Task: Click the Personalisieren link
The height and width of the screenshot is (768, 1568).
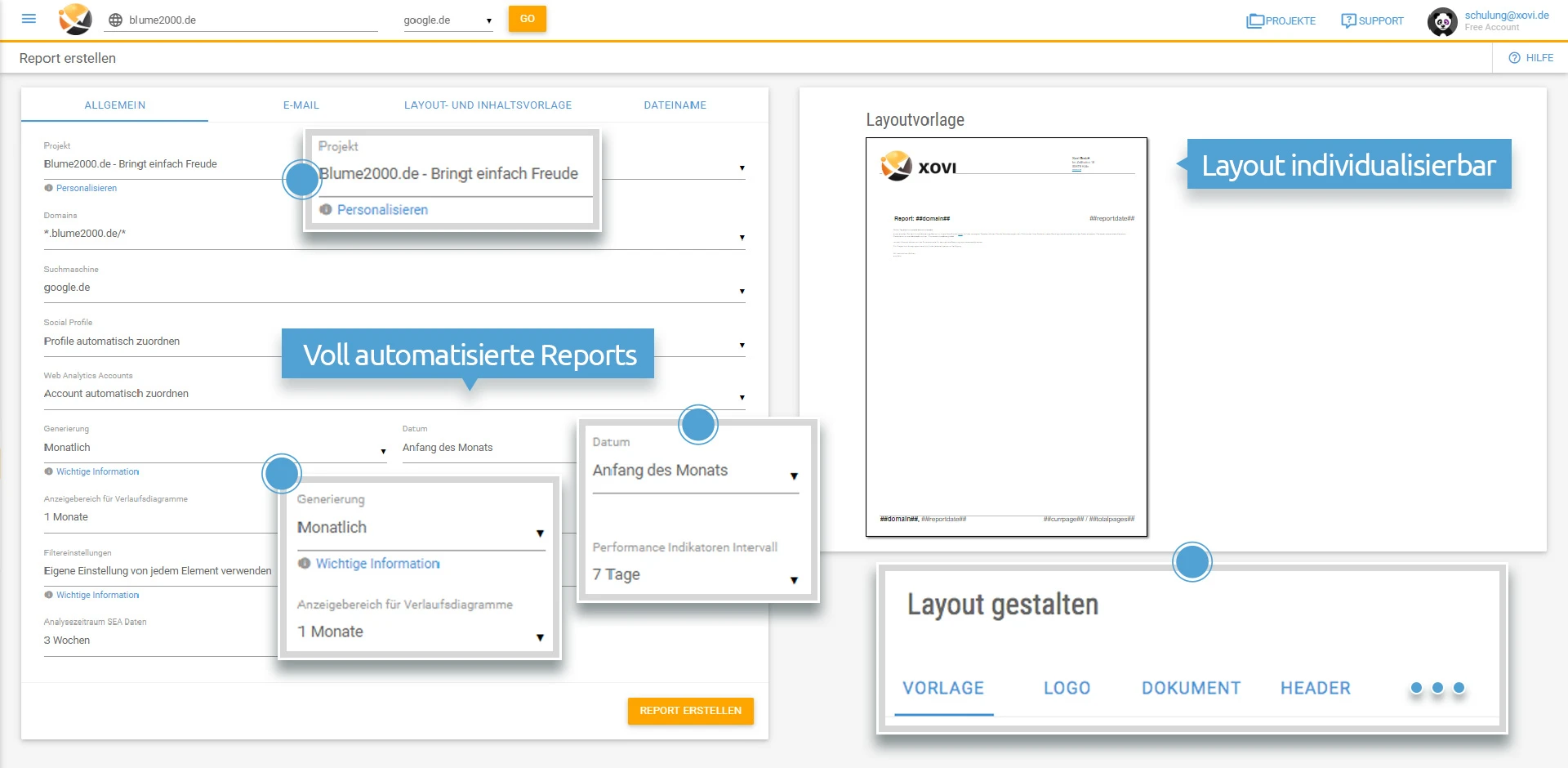Action: tap(85, 188)
